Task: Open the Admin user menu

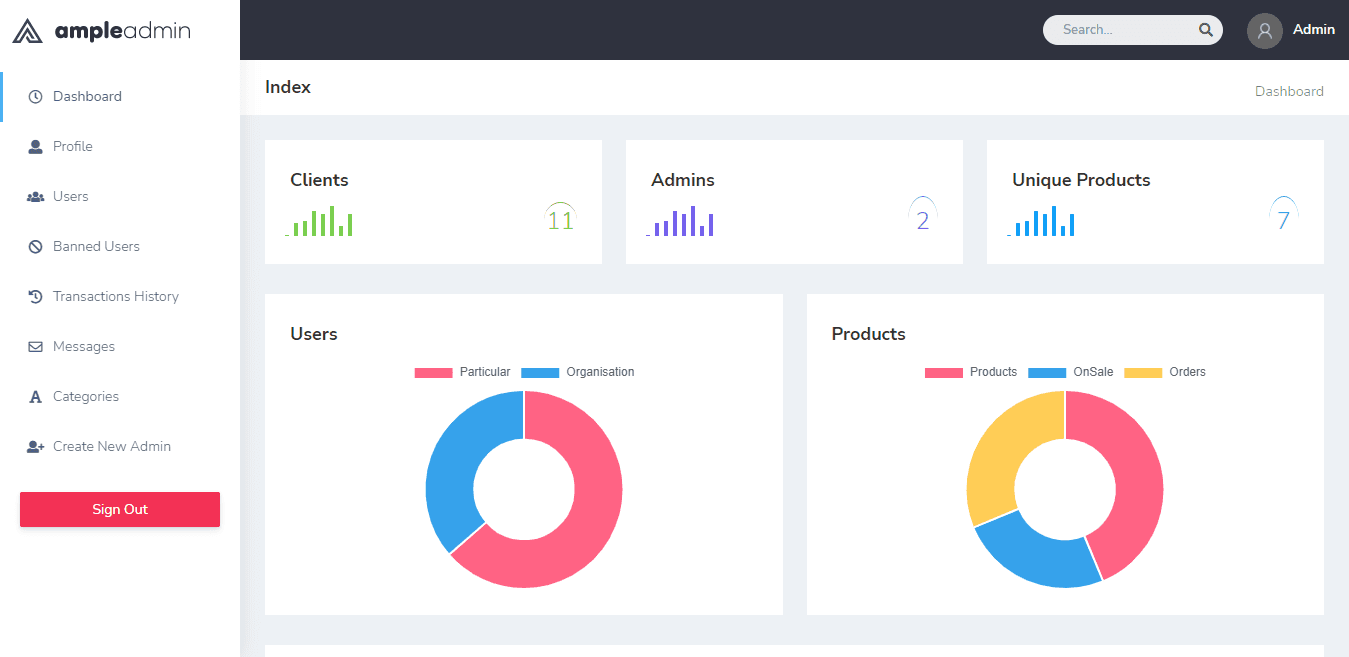Action: pyautogui.click(x=1313, y=30)
